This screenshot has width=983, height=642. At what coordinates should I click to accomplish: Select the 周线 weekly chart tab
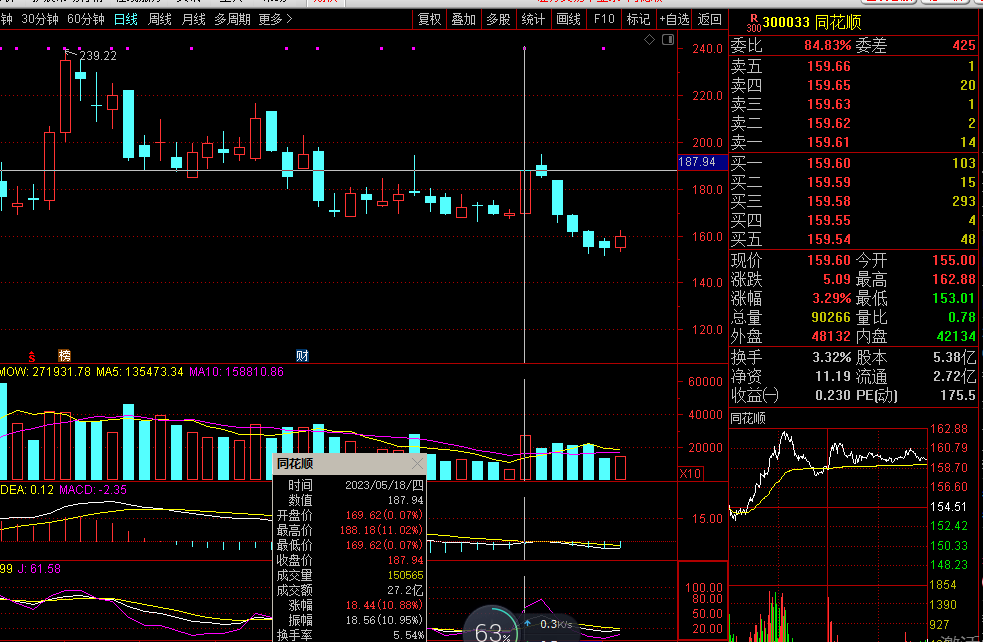[x=160, y=19]
